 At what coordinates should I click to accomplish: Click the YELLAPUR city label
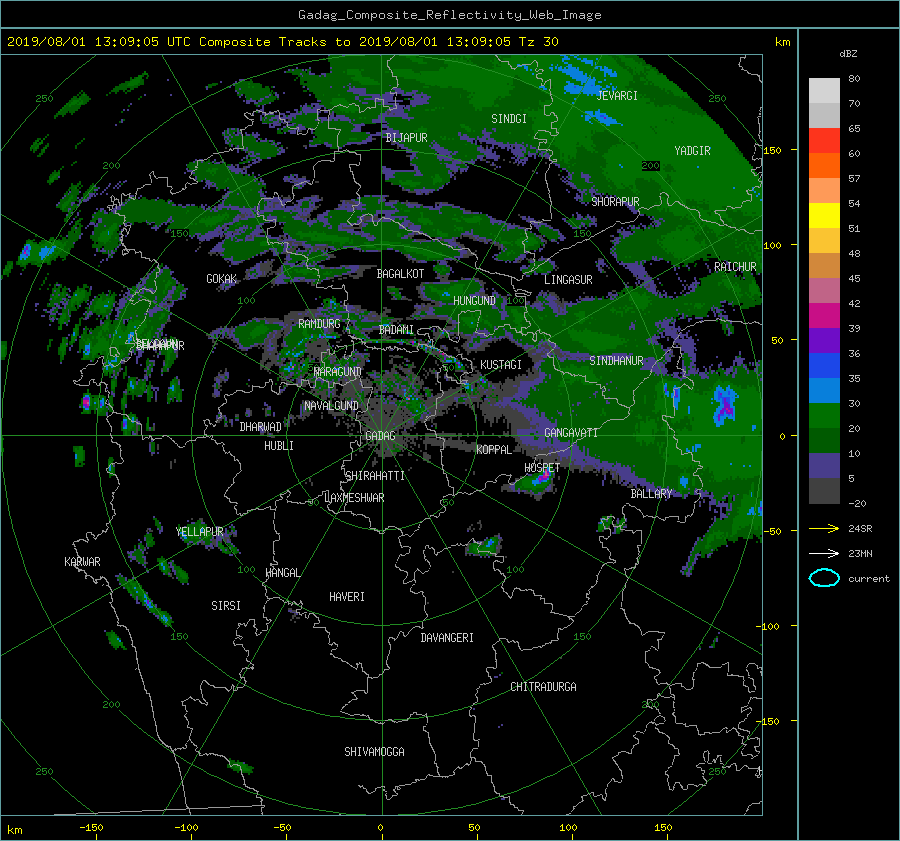pyautogui.click(x=199, y=532)
